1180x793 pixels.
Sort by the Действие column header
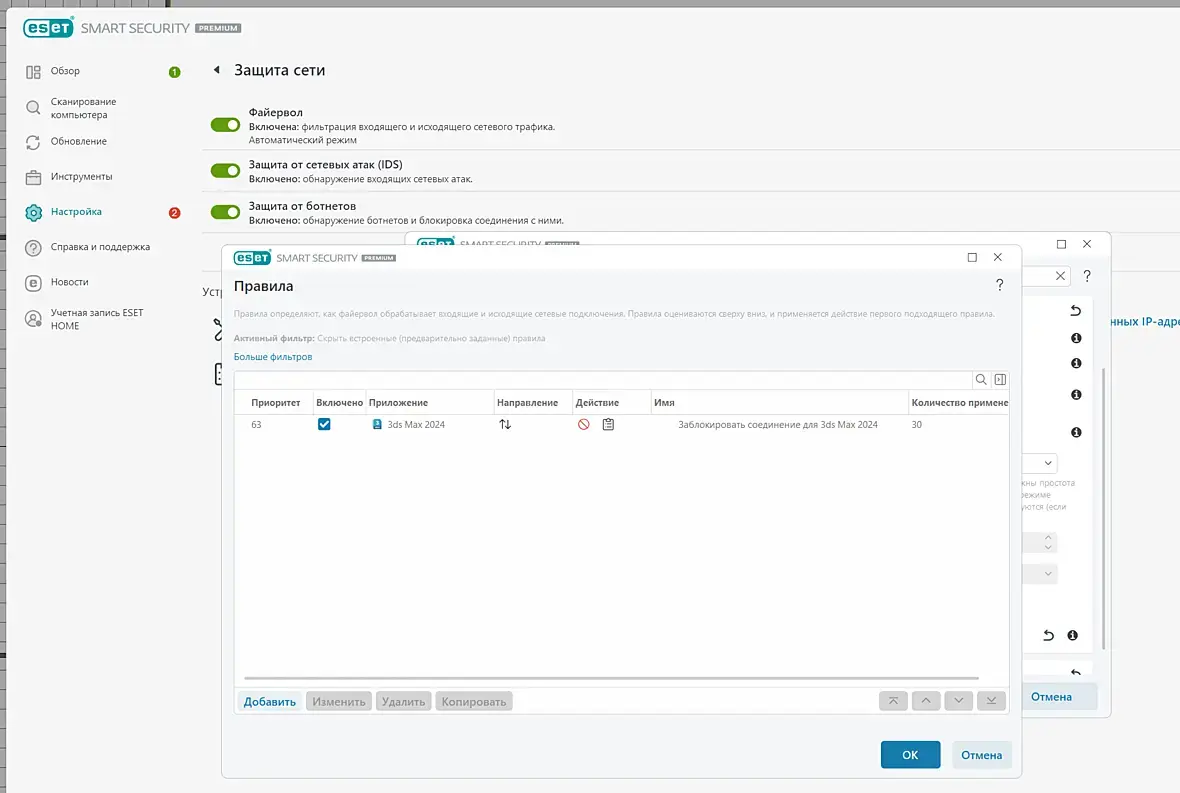pos(597,403)
